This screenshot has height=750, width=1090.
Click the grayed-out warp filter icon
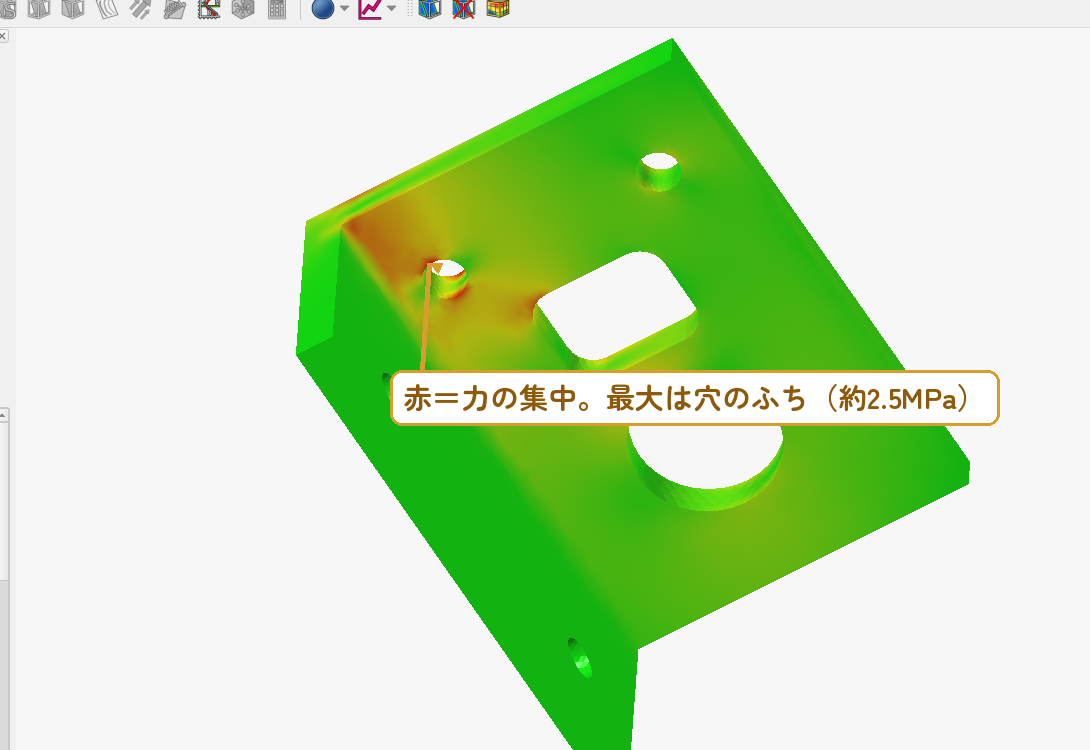[106, 8]
